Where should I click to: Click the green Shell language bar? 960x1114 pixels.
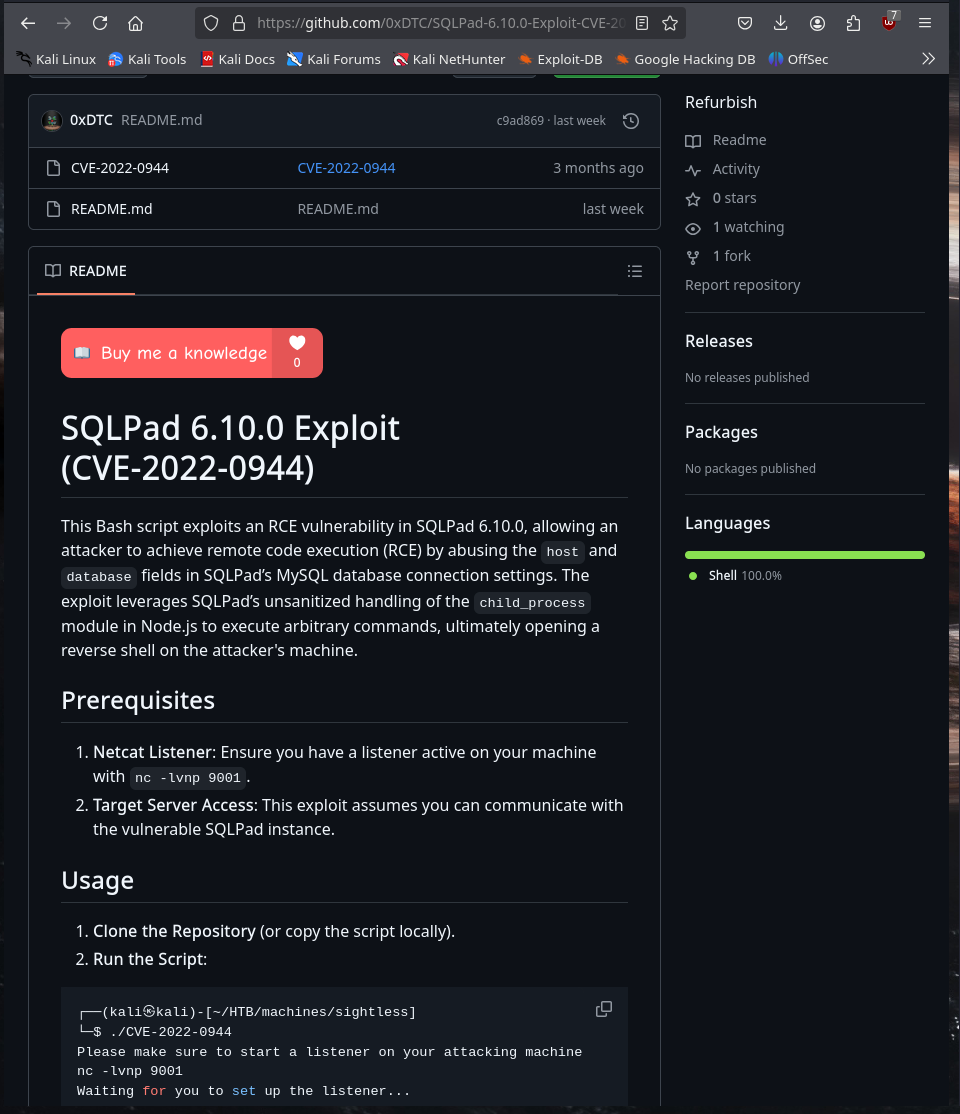click(x=804, y=555)
